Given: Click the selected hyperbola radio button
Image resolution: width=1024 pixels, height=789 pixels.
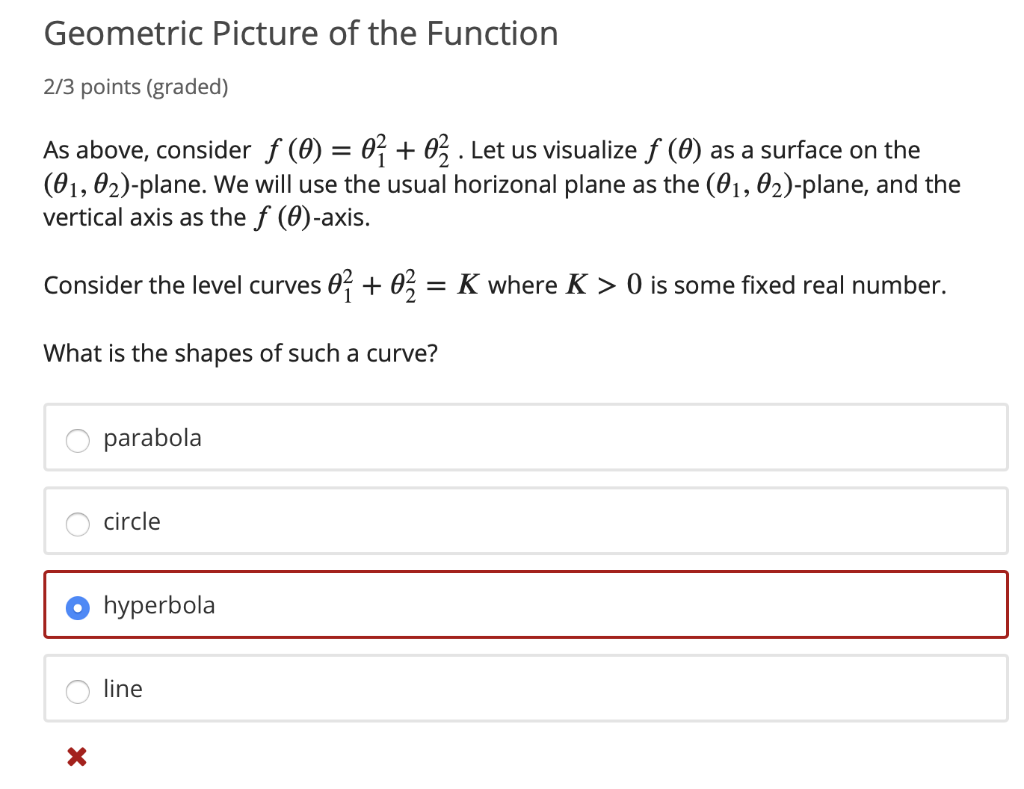Looking at the screenshot, I should point(77,607).
